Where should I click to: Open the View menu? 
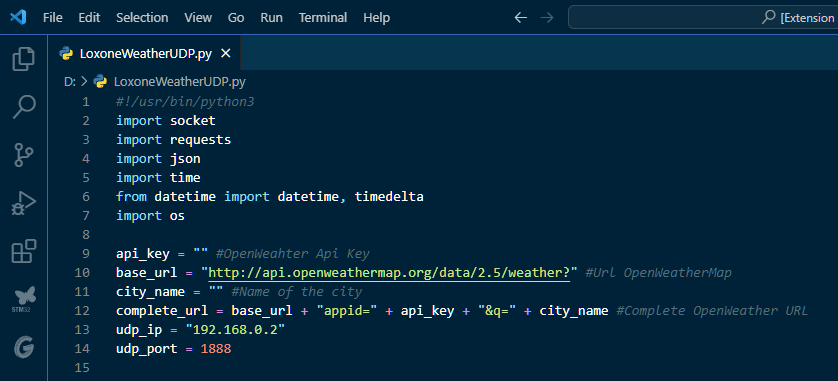[x=198, y=18]
